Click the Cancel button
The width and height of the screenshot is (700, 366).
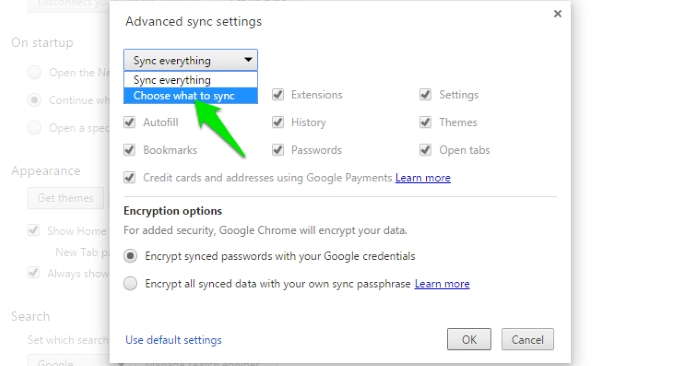527,340
